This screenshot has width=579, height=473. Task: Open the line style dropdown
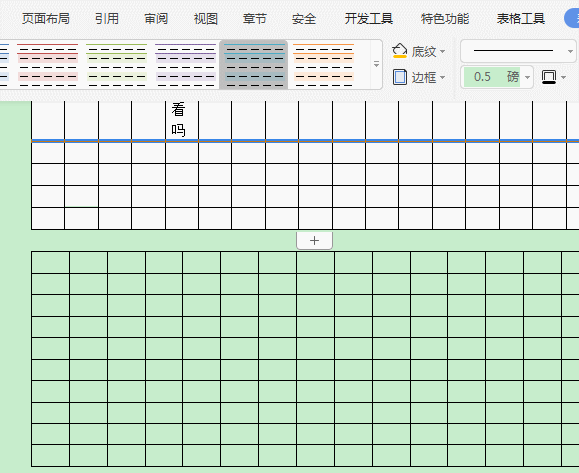pos(518,51)
